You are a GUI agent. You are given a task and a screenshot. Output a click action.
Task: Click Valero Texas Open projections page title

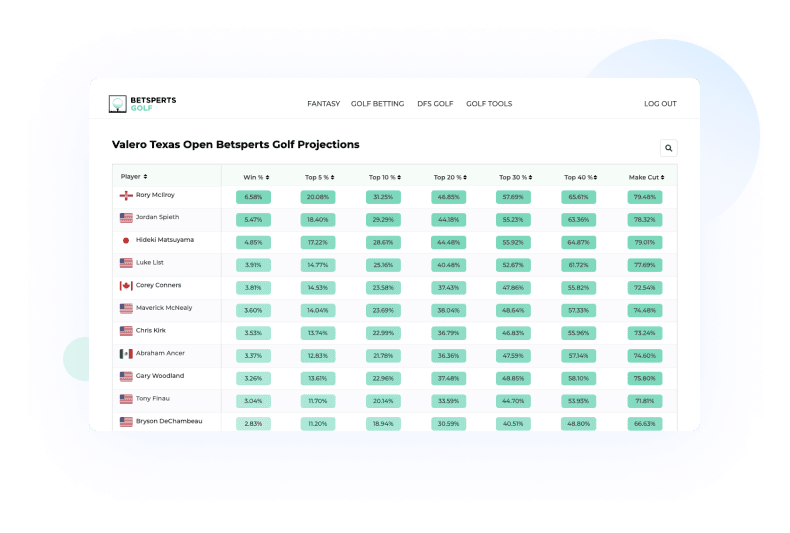(236, 145)
